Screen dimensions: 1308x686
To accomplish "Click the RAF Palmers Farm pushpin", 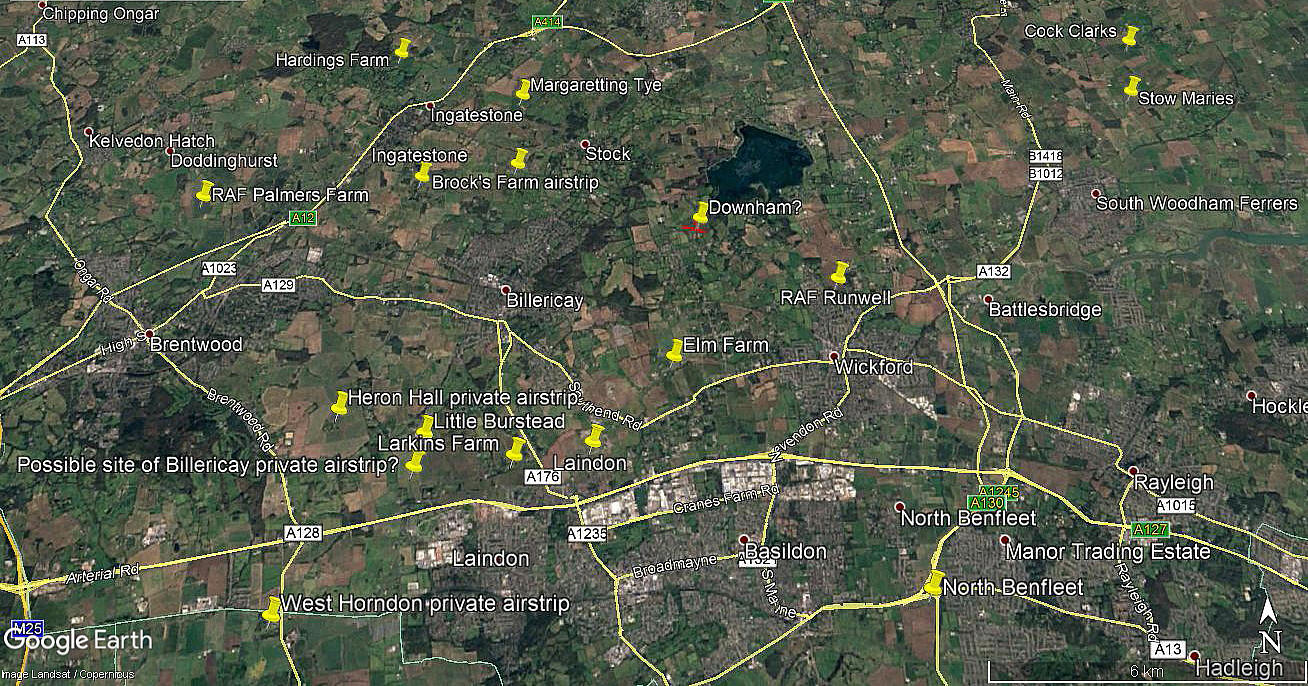I will pyautogui.click(x=204, y=192).
